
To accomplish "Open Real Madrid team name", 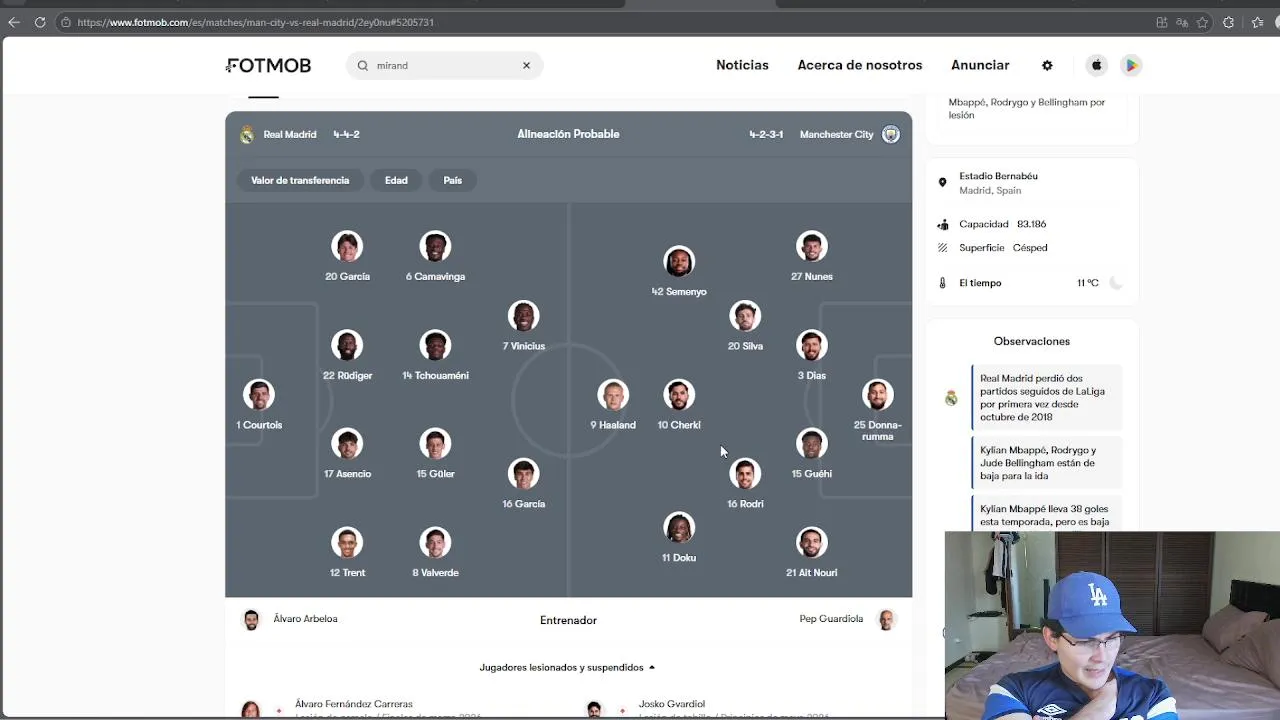I will [x=290, y=134].
